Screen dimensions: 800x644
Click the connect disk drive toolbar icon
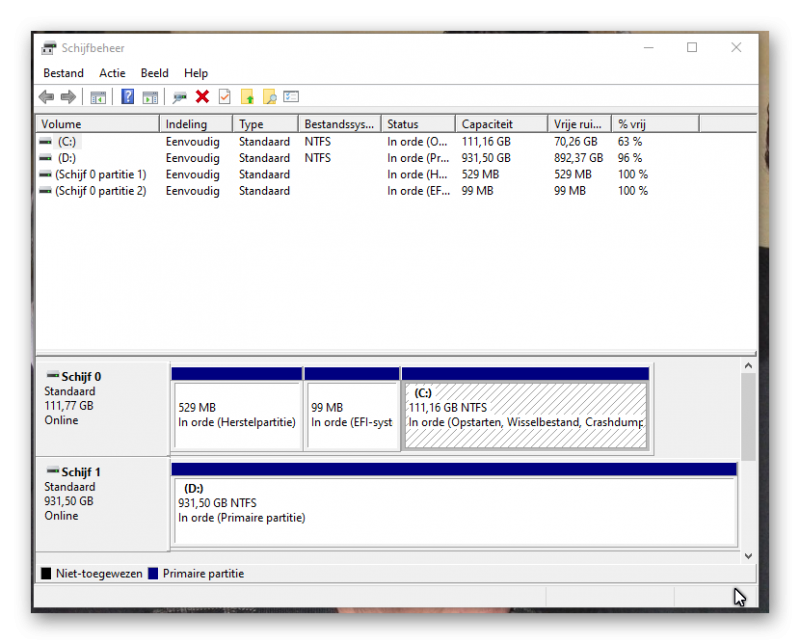tap(180, 97)
